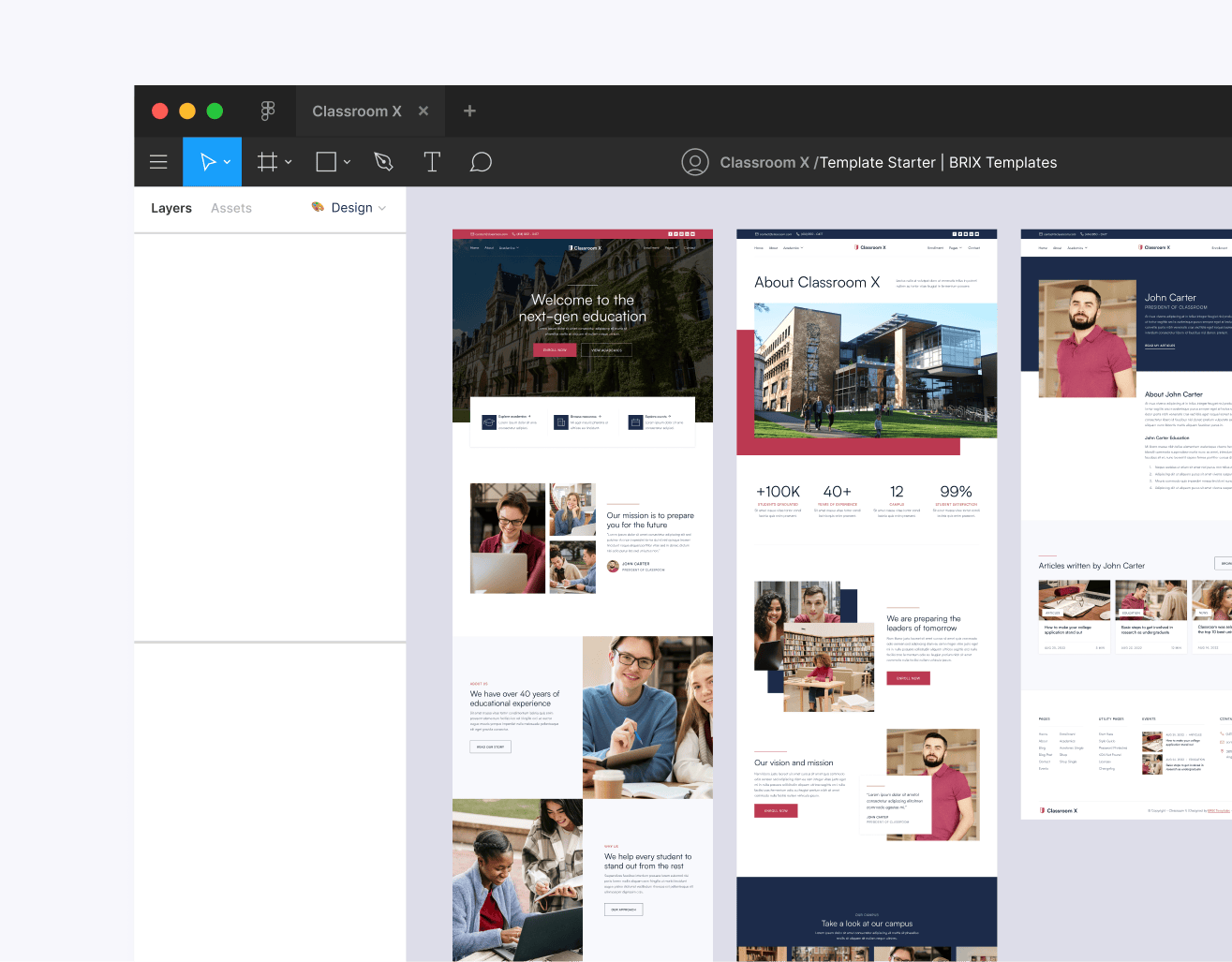Select the Move tool
The image size is (1232, 962).
click(205, 161)
